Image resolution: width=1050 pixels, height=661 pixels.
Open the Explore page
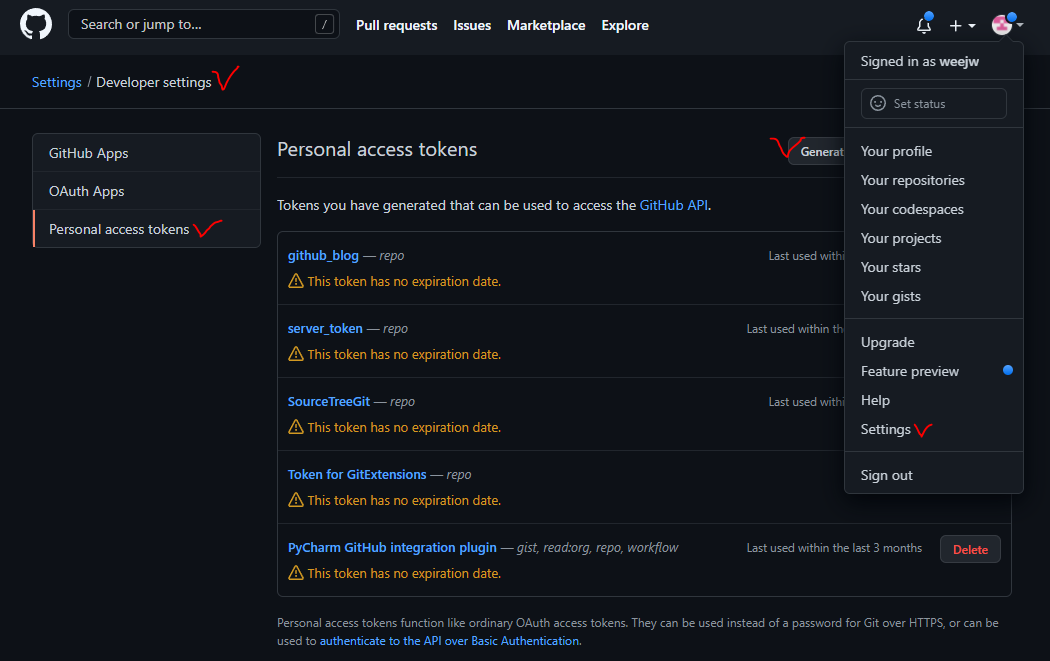coord(625,25)
